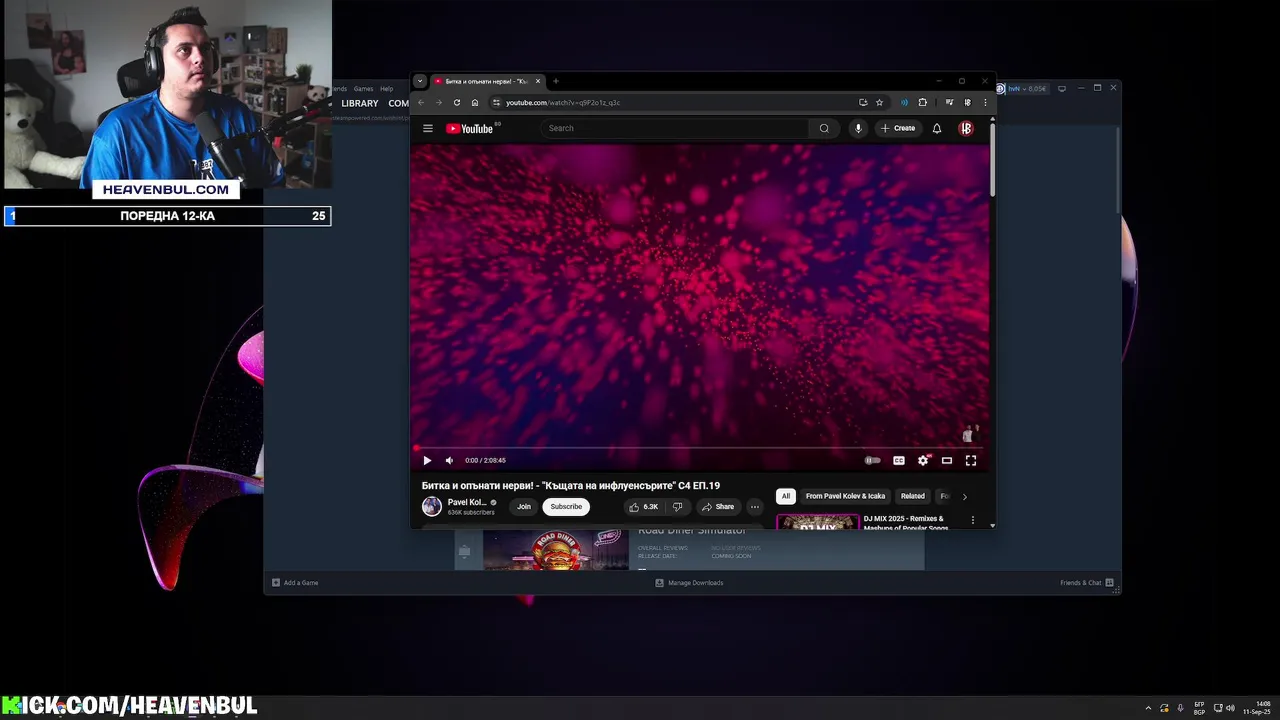Open the browser extensions puzzle icon
Viewport: 1280px width, 720px height.
tap(922, 102)
